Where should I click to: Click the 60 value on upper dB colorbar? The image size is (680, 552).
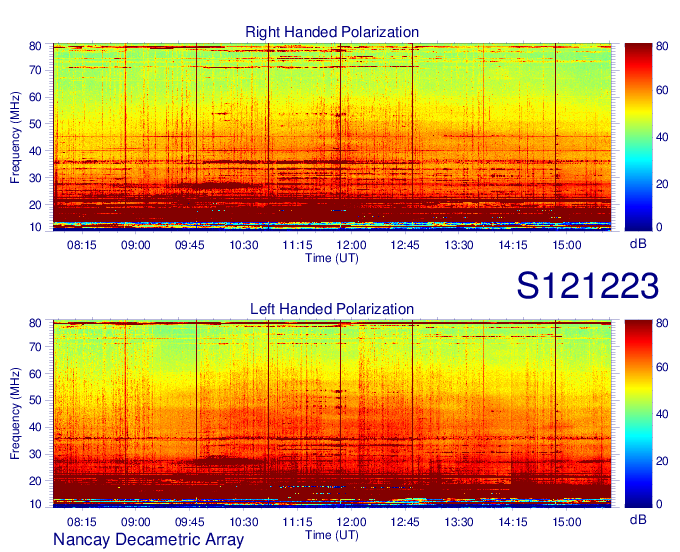tap(662, 90)
